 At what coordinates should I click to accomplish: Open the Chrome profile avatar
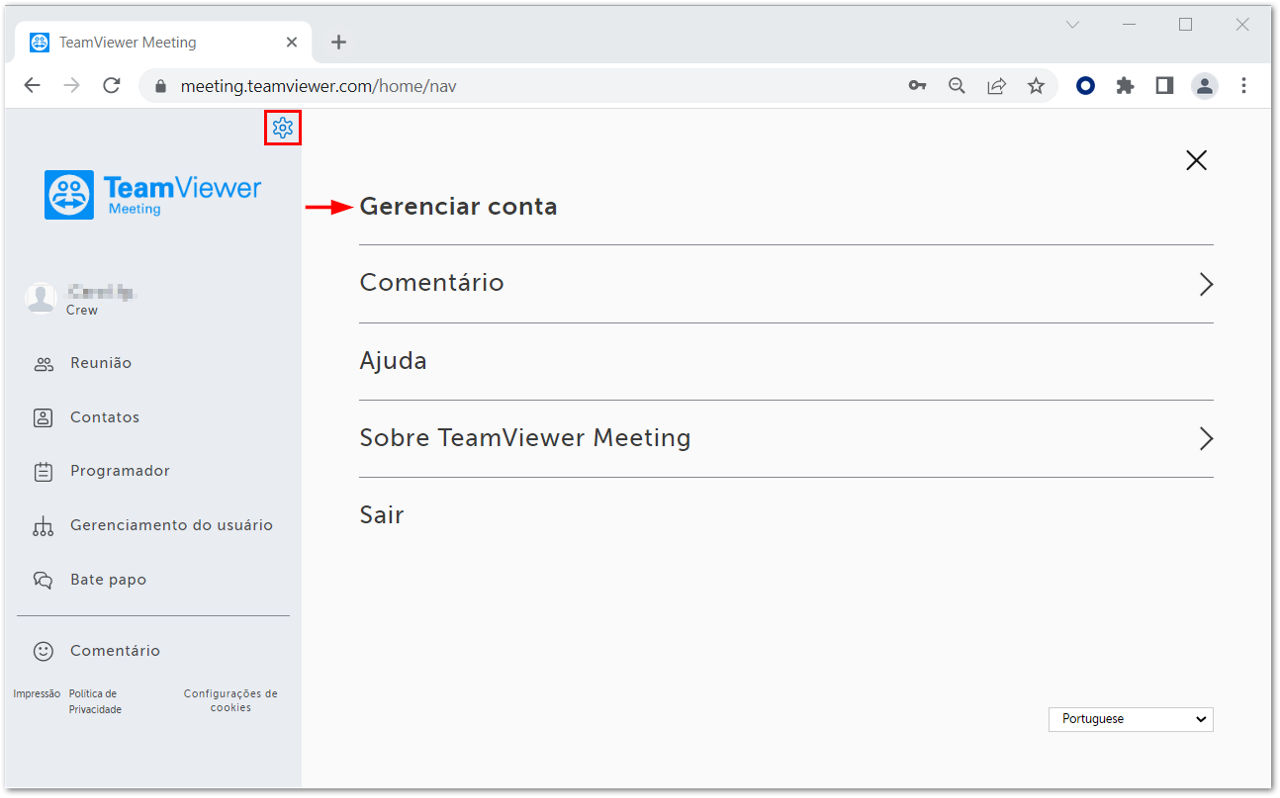click(1205, 86)
